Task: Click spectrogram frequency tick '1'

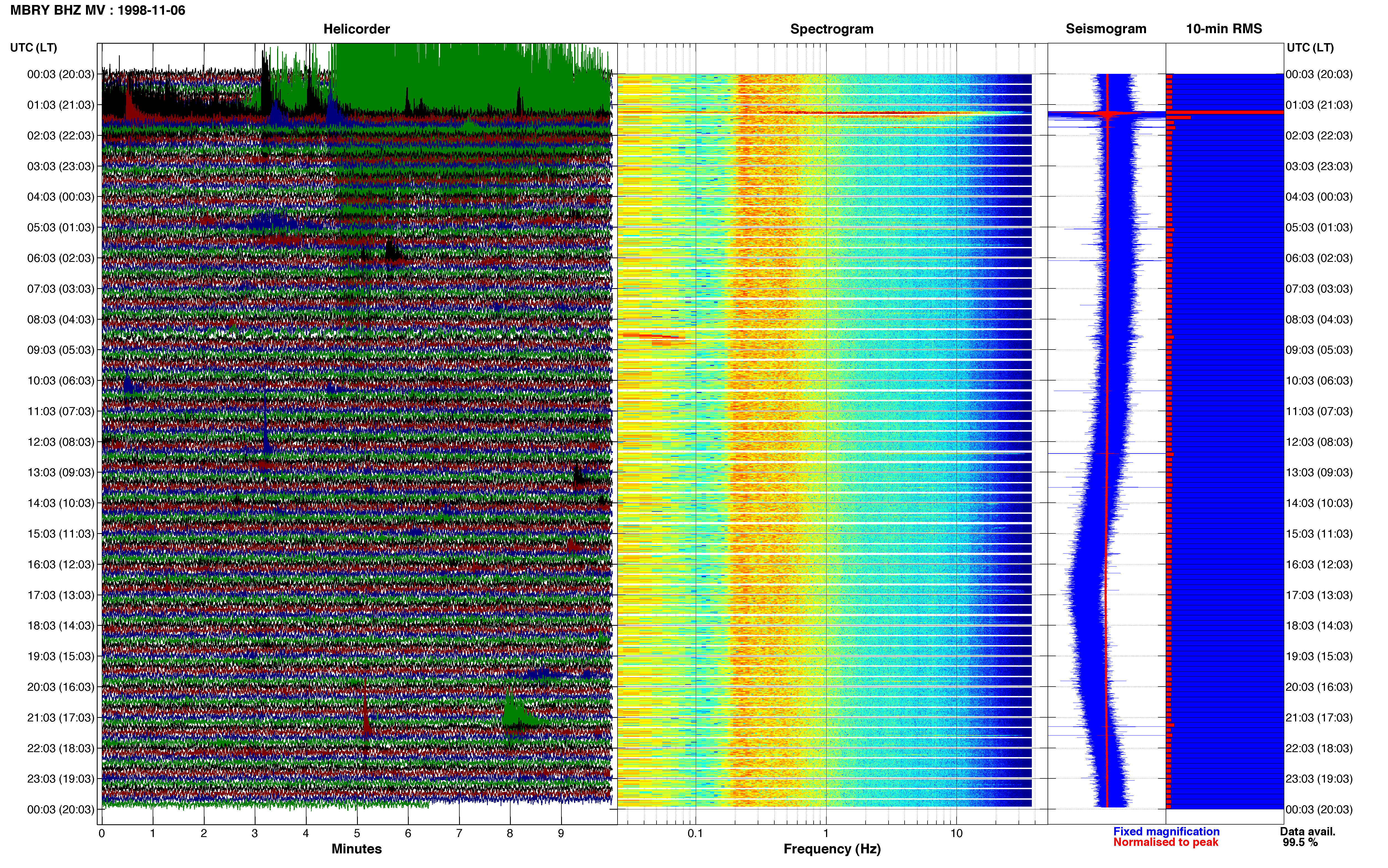Action: tap(826, 833)
